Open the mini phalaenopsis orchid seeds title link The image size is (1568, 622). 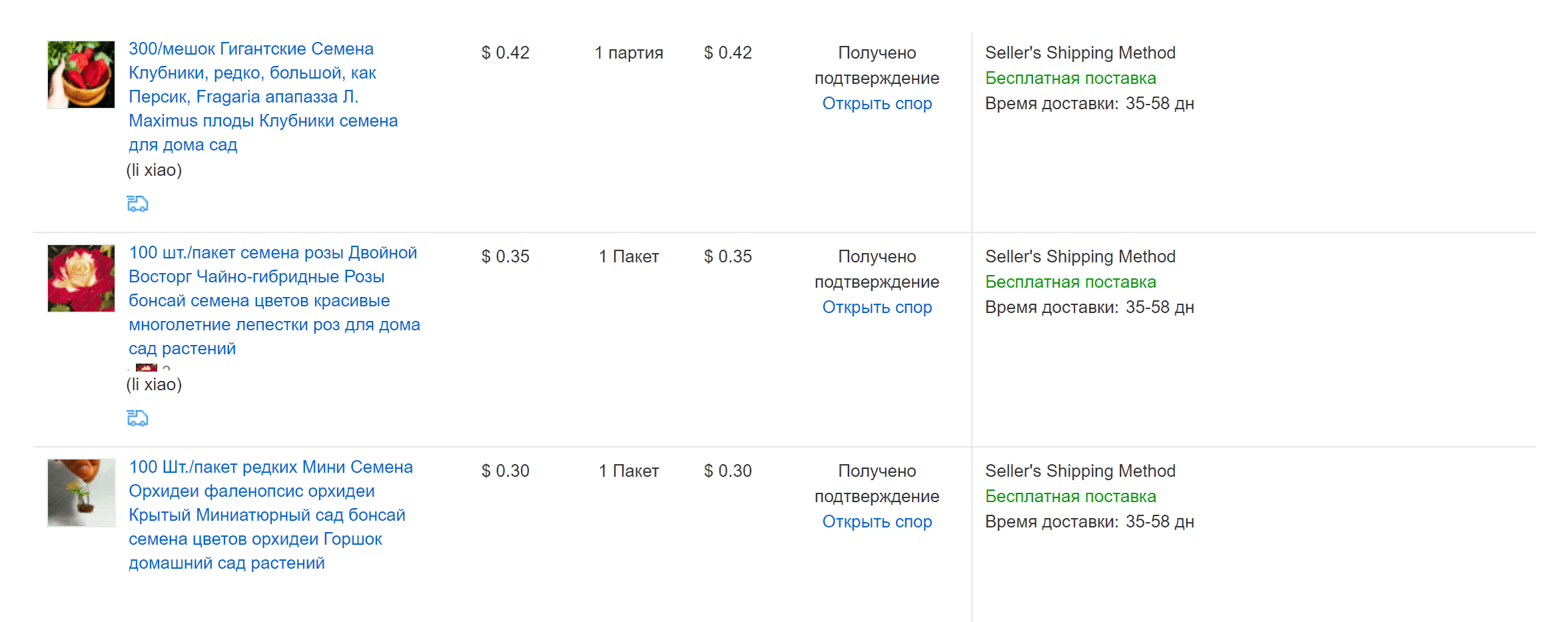pyautogui.click(x=270, y=515)
